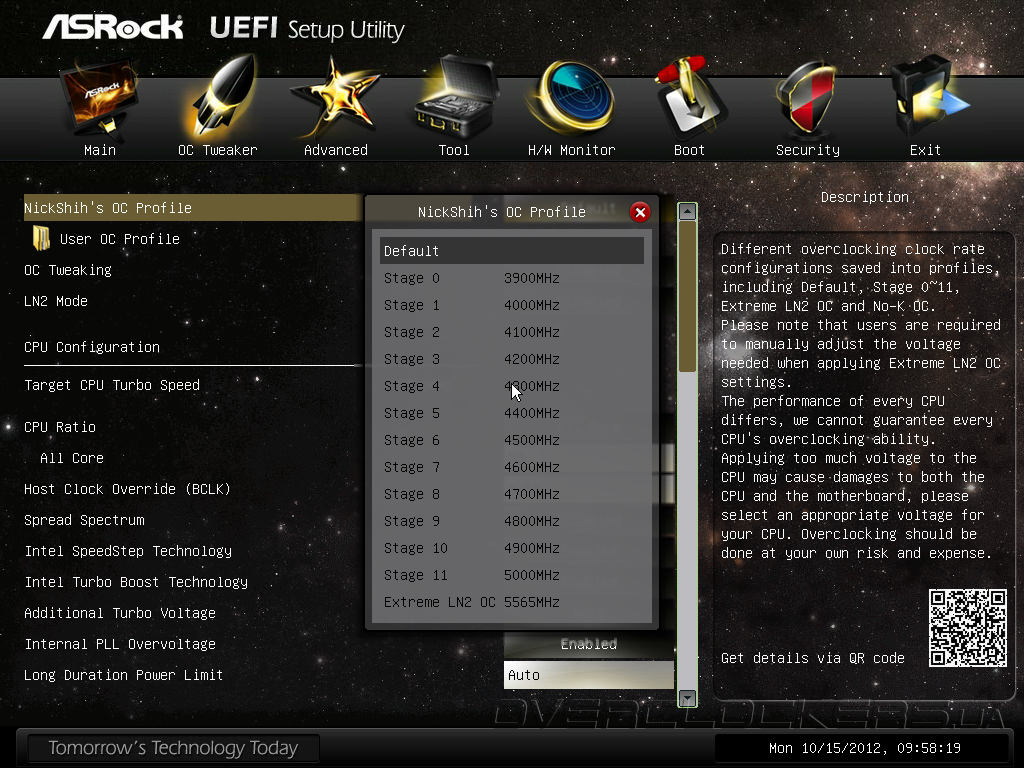This screenshot has width=1024, height=768.
Task: Open the H/W Monitor radar icon
Action: click(573, 98)
